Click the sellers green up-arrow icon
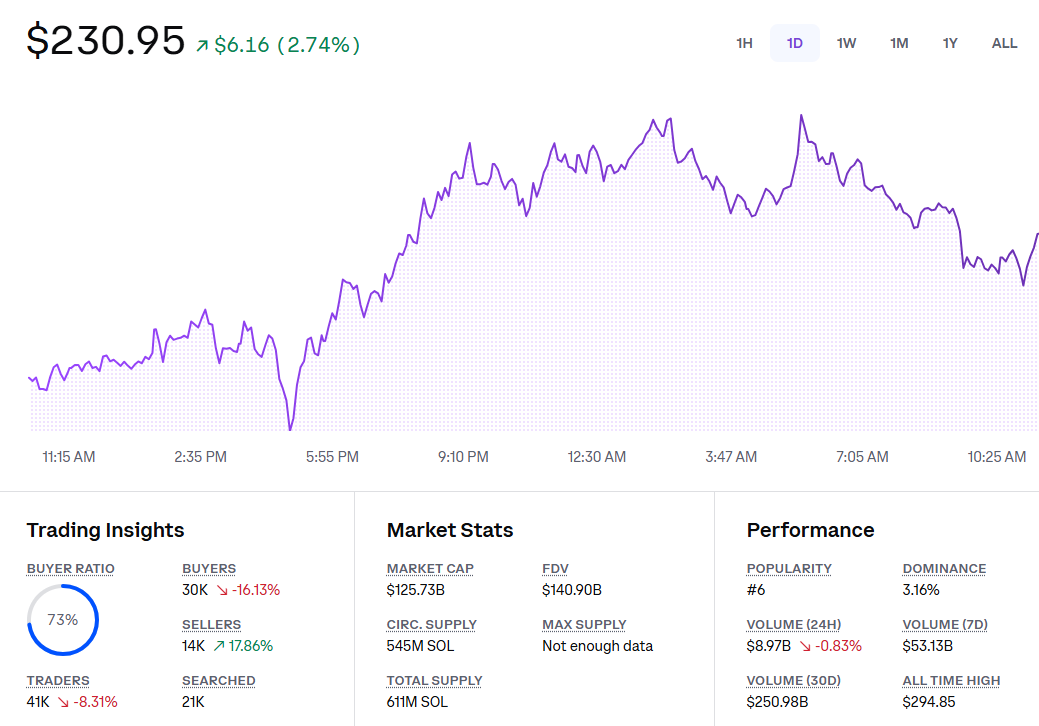Image resolution: width=1039 pixels, height=726 pixels. click(x=219, y=646)
